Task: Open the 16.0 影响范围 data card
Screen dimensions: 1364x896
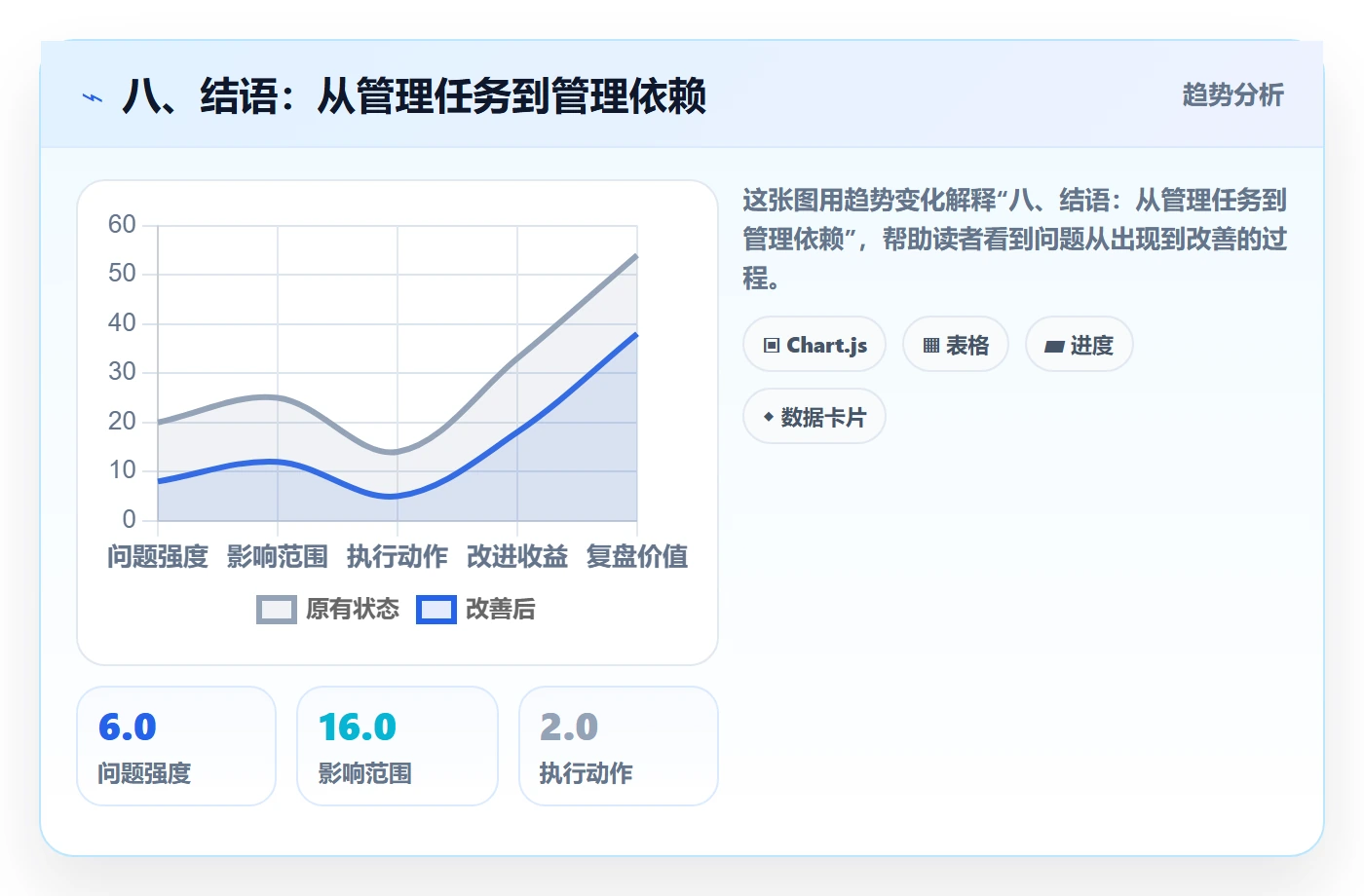Action: click(x=398, y=746)
